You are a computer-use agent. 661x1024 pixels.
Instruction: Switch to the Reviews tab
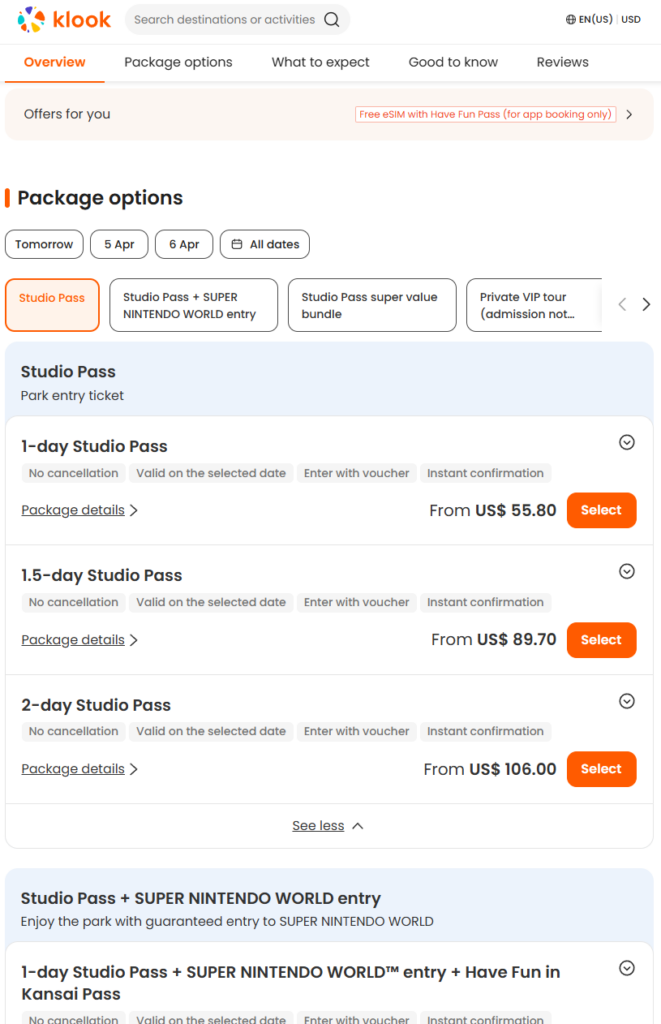point(562,62)
